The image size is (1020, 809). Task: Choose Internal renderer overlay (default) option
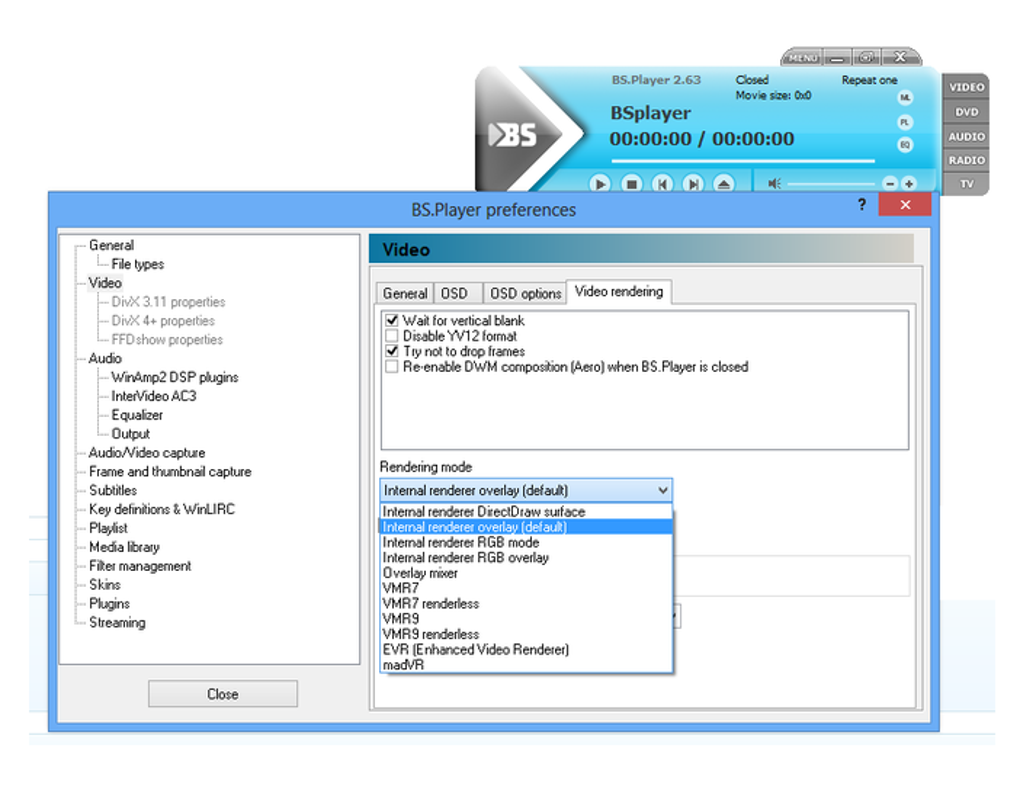526,527
